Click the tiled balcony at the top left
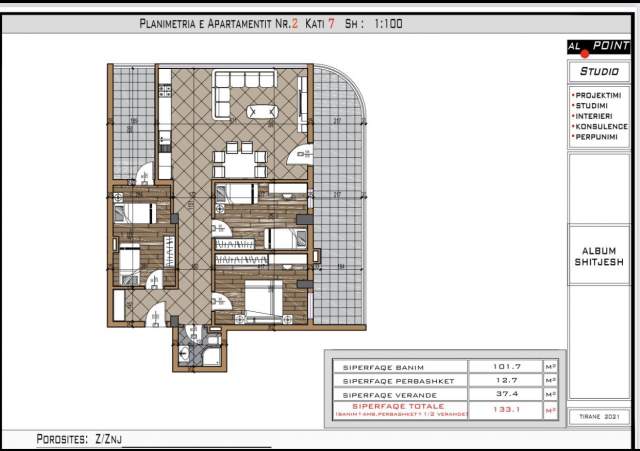The height and width of the screenshot is (451, 640). click(x=133, y=122)
